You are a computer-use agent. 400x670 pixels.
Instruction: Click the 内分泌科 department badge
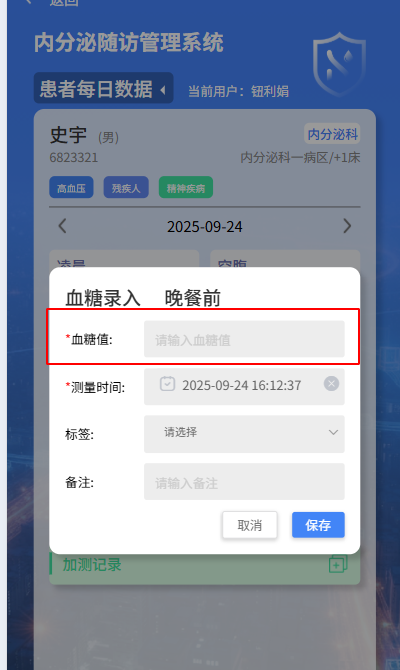(332, 134)
